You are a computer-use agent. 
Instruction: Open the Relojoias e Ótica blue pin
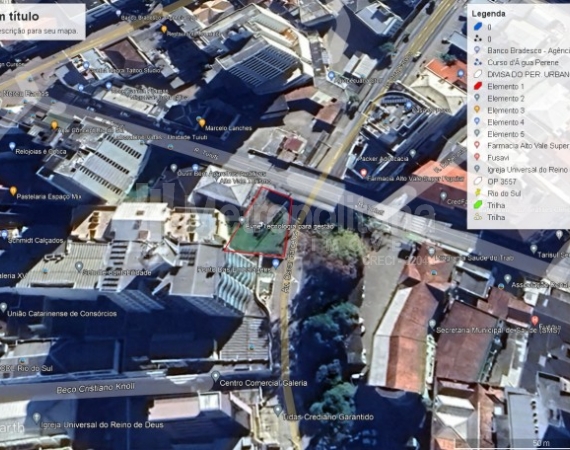12,146
